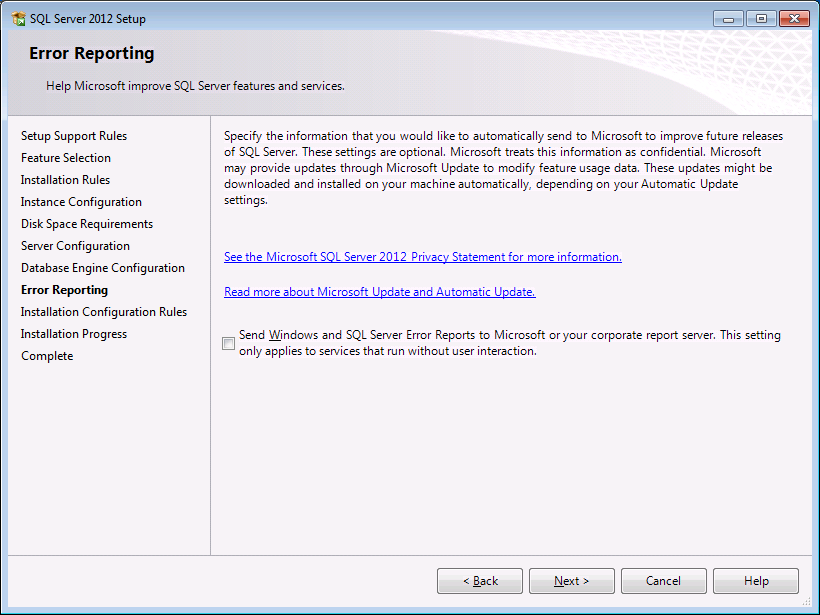Enable sending Windows and SQL Server Error Reports
Screen dimensions: 820x615
pyautogui.click(x=228, y=343)
